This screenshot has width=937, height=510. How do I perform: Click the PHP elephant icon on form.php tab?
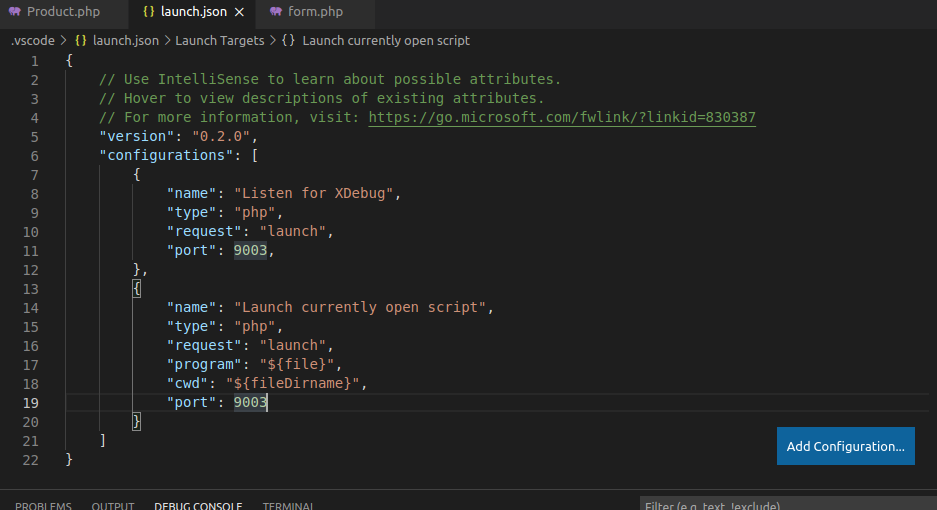point(276,12)
